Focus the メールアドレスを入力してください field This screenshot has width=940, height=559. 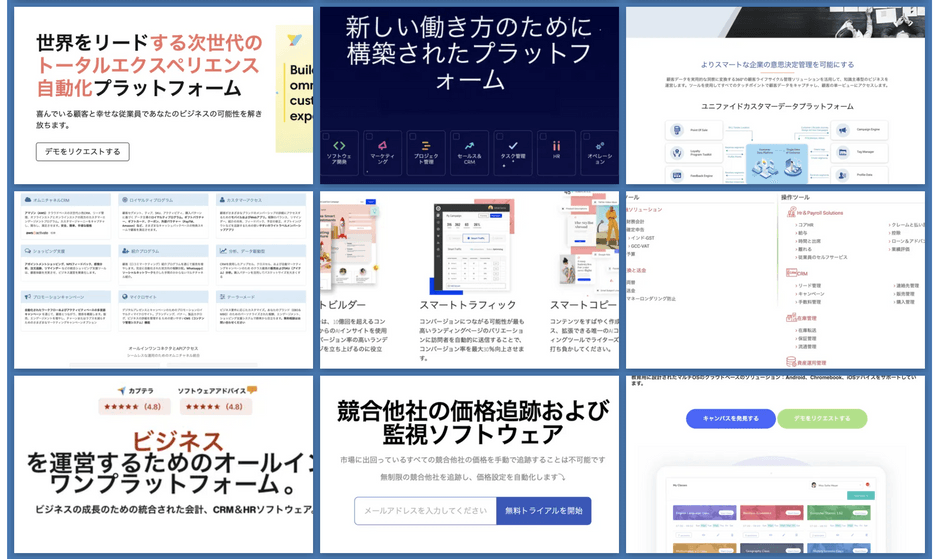point(425,510)
